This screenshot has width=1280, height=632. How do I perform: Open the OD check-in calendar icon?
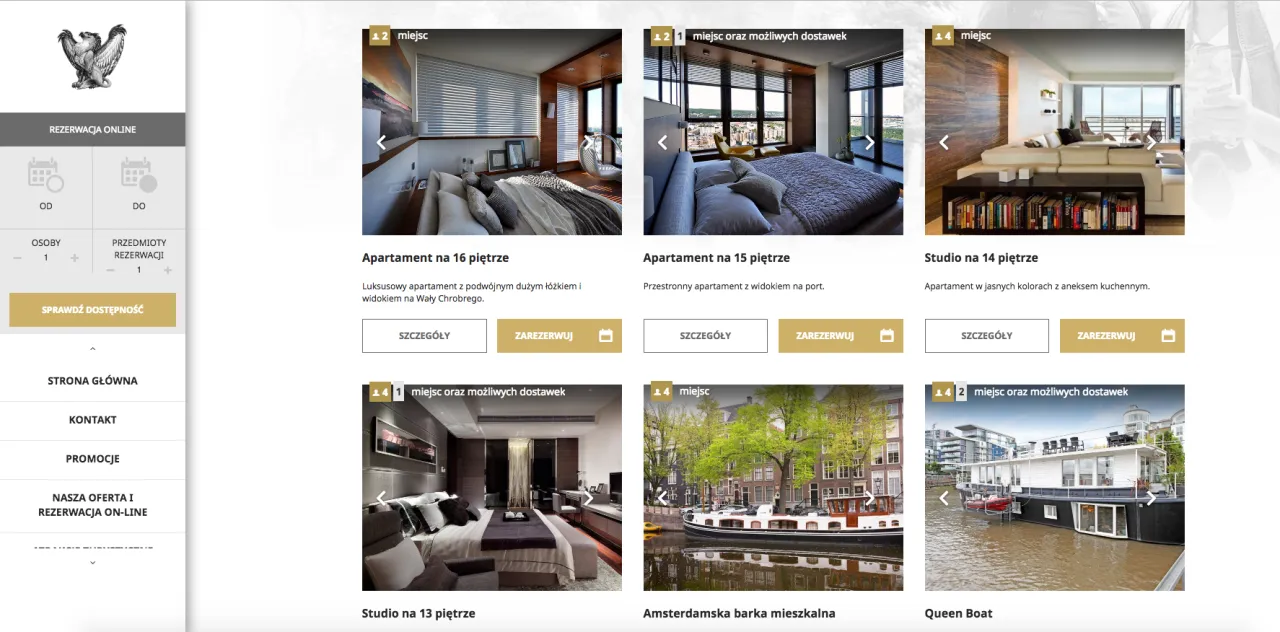pyautogui.click(x=46, y=175)
